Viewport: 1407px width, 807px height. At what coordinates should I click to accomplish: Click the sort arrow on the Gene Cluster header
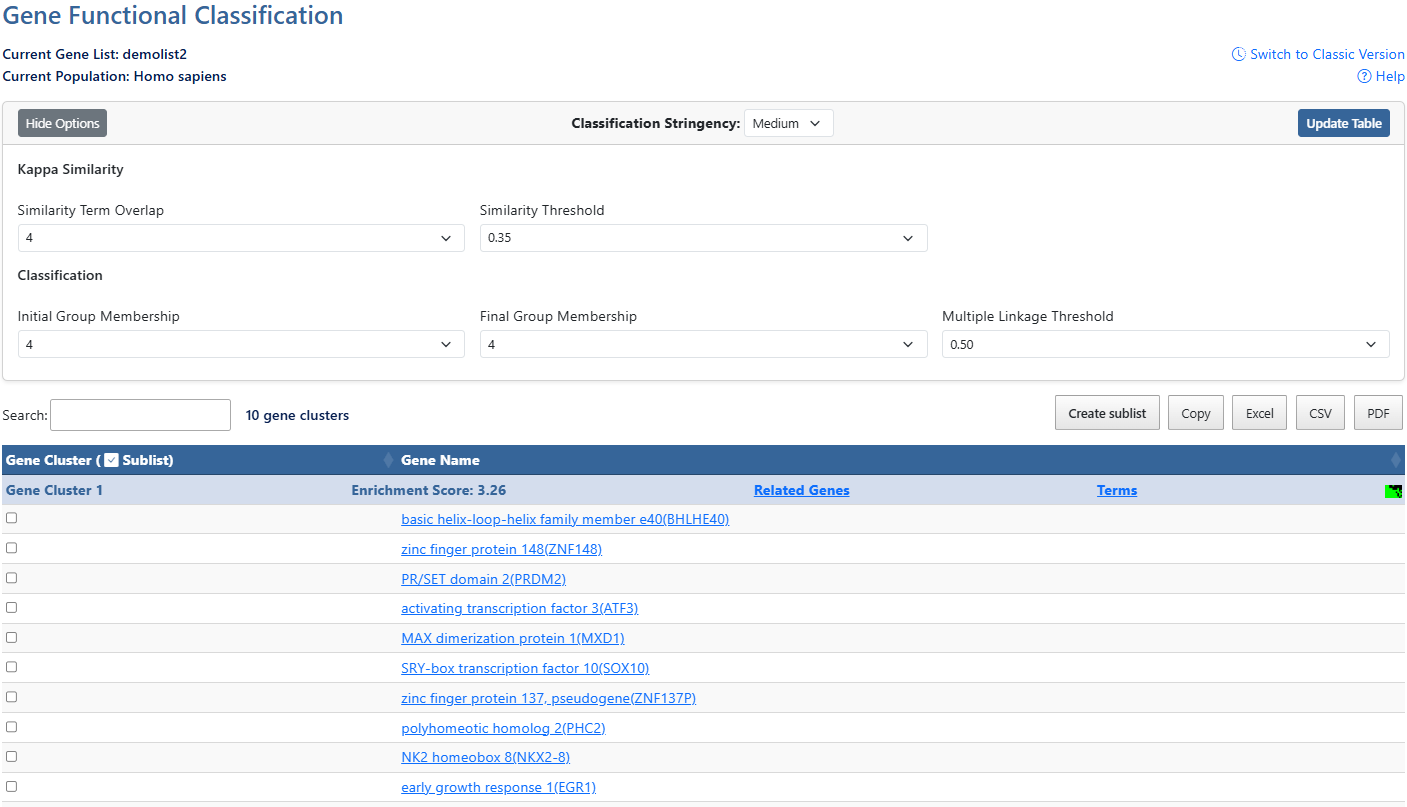pyautogui.click(x=389, y=460)
